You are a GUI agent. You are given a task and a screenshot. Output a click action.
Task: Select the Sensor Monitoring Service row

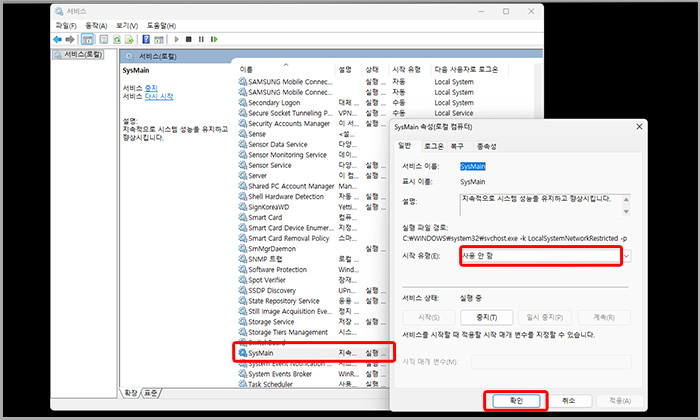point(314,155)
